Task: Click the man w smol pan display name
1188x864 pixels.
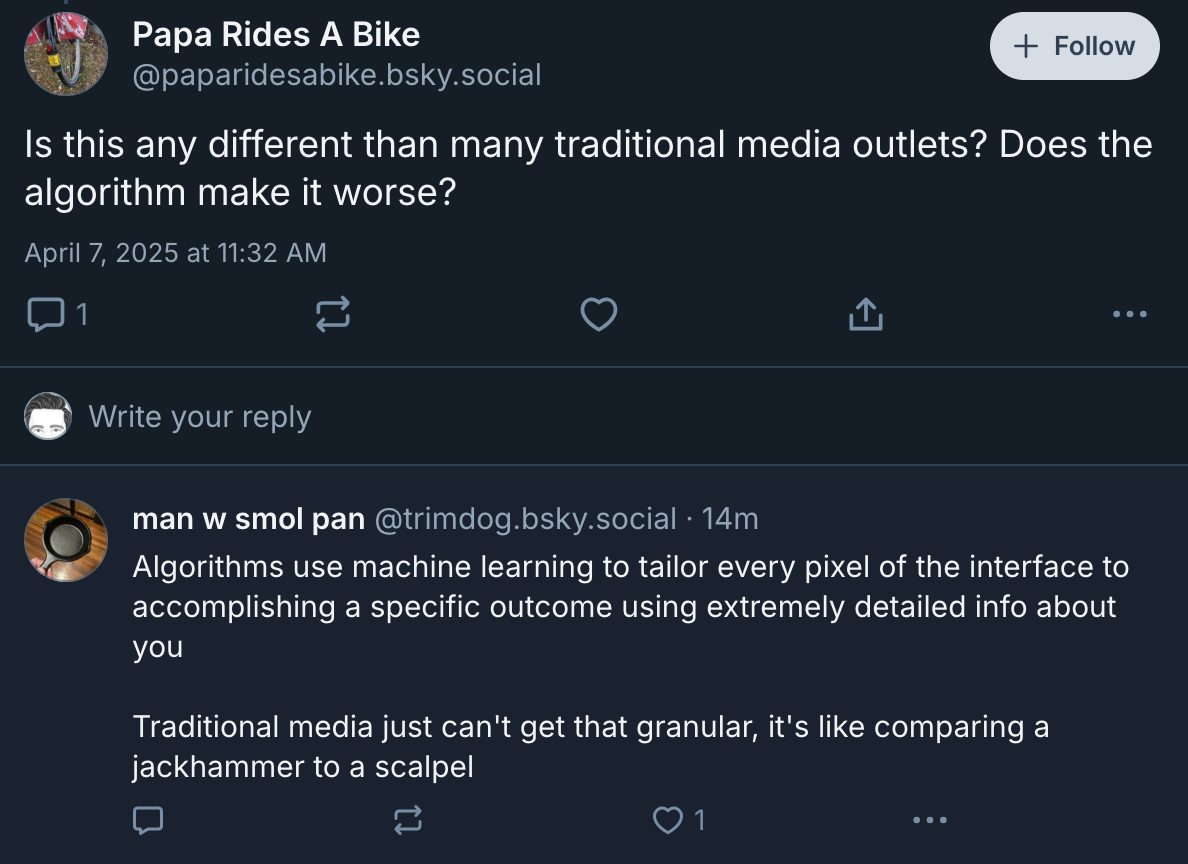Action: pos(248,519)
